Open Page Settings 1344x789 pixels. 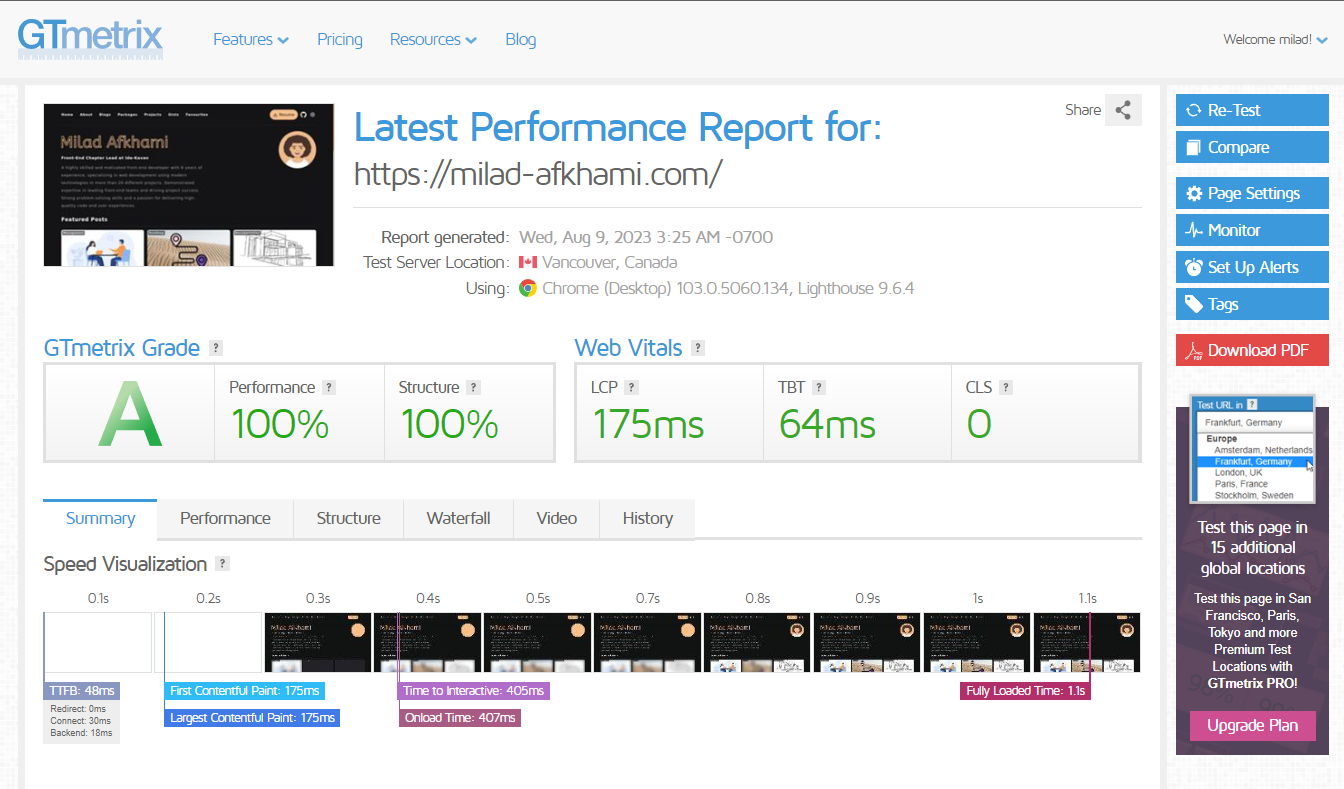[1252, 193]
